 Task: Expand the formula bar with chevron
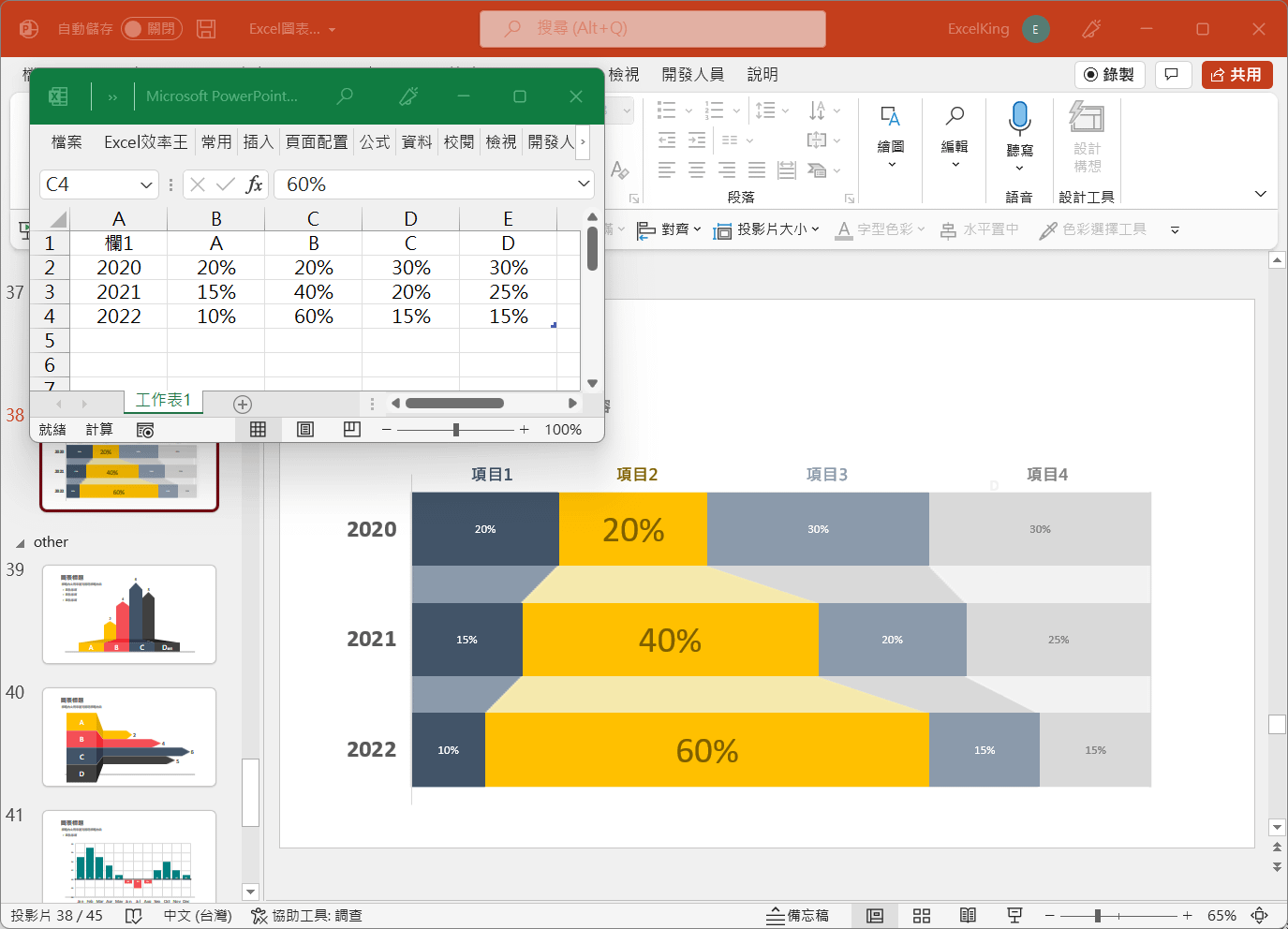(x=584, y=184)
